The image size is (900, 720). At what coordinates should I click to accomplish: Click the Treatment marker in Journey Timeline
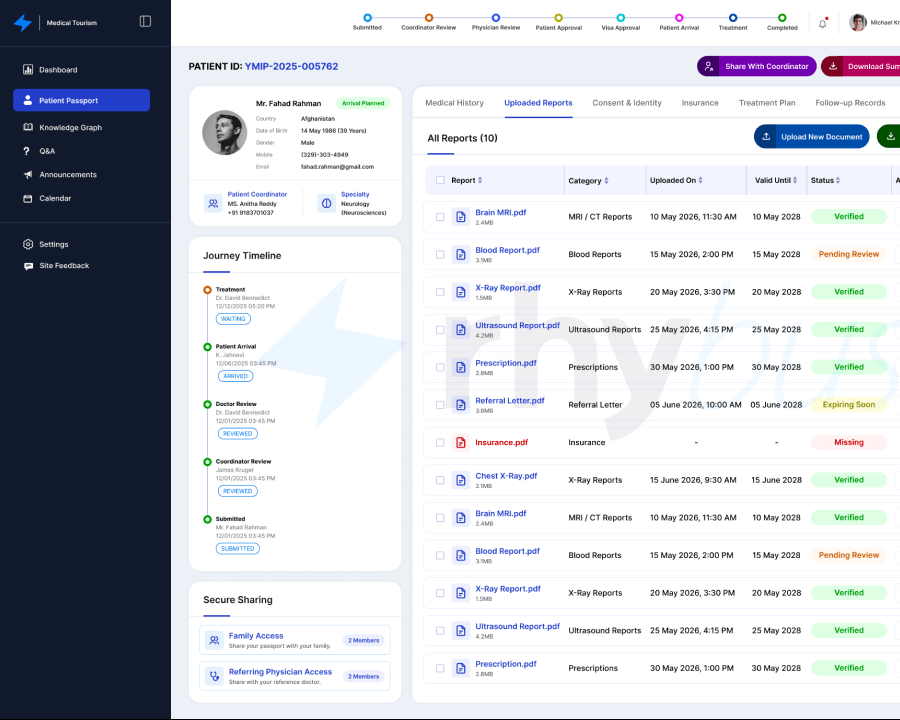tap(207, 290)
